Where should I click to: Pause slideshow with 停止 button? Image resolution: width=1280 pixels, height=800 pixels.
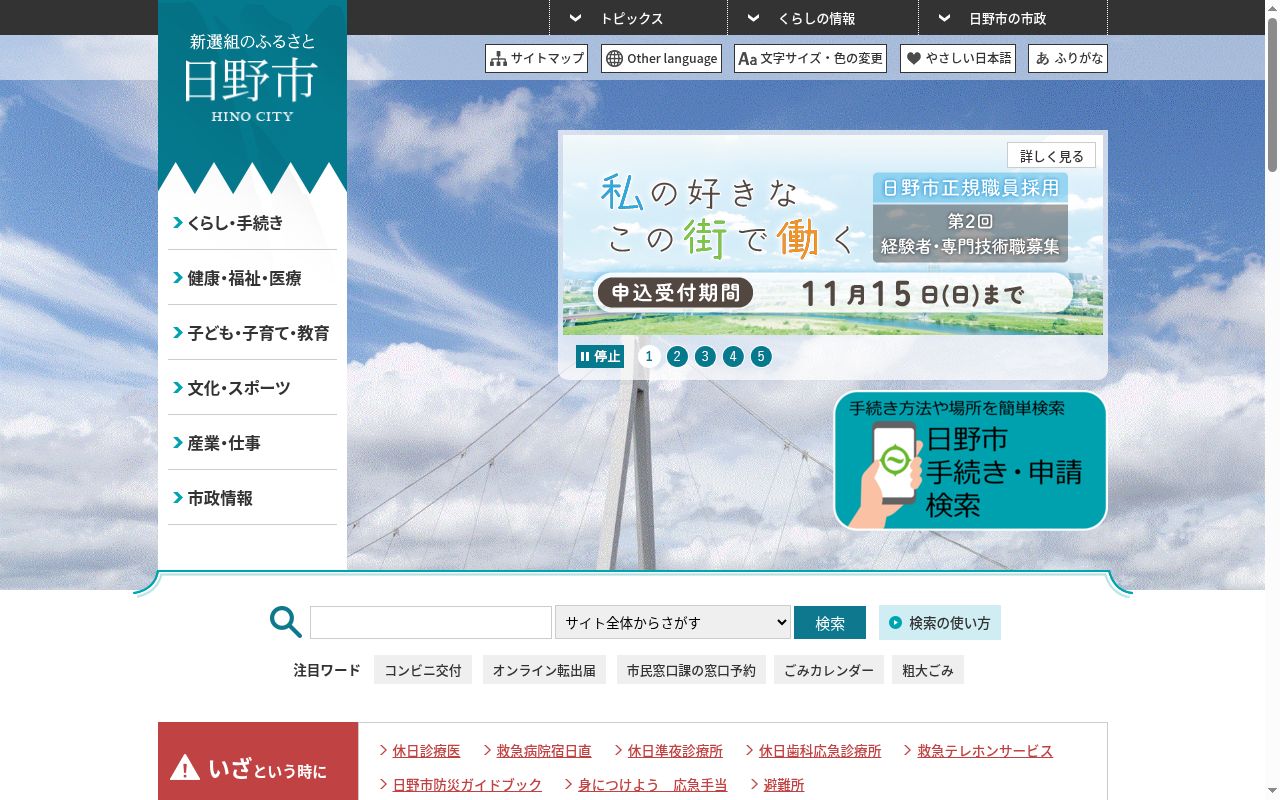[x=600, y=356]
